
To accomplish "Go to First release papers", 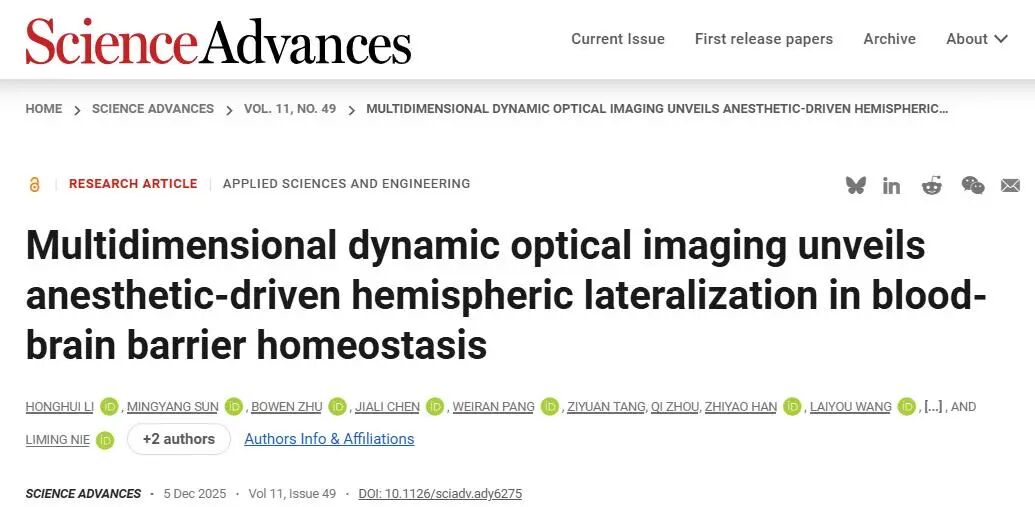I will tap(763, 39).
